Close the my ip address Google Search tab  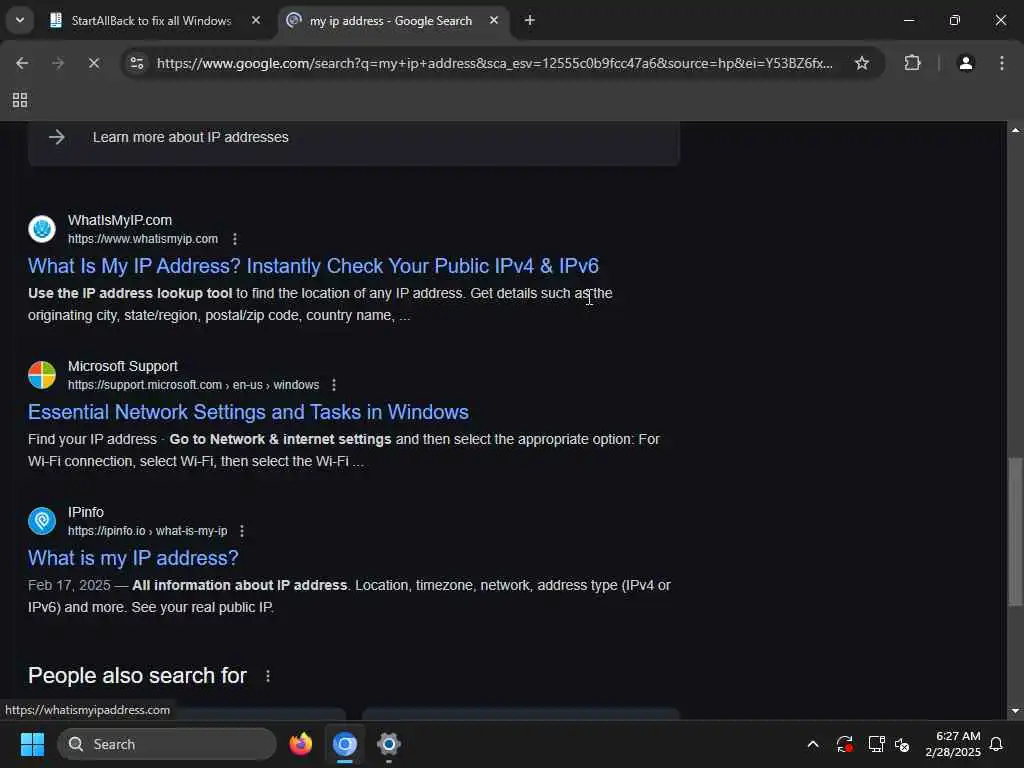[x=494, y=20]
